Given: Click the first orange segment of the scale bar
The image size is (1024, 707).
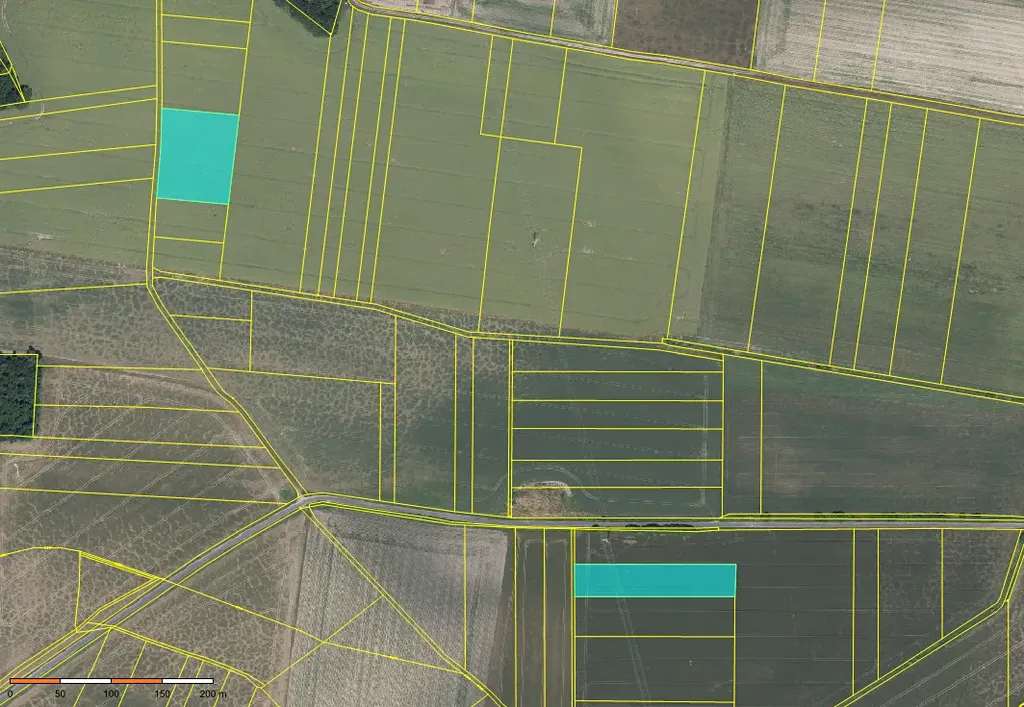Looking at the screenshot, I should coord(35,681).
